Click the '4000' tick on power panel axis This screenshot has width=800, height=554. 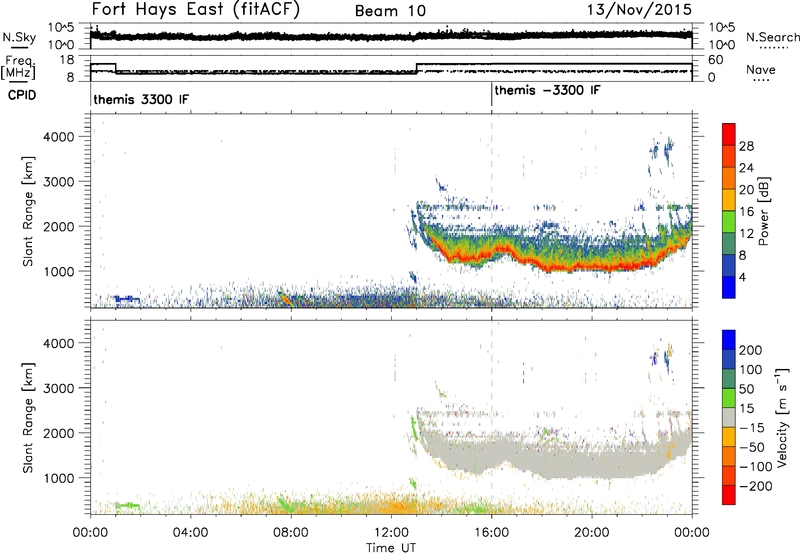coord(59,137)
